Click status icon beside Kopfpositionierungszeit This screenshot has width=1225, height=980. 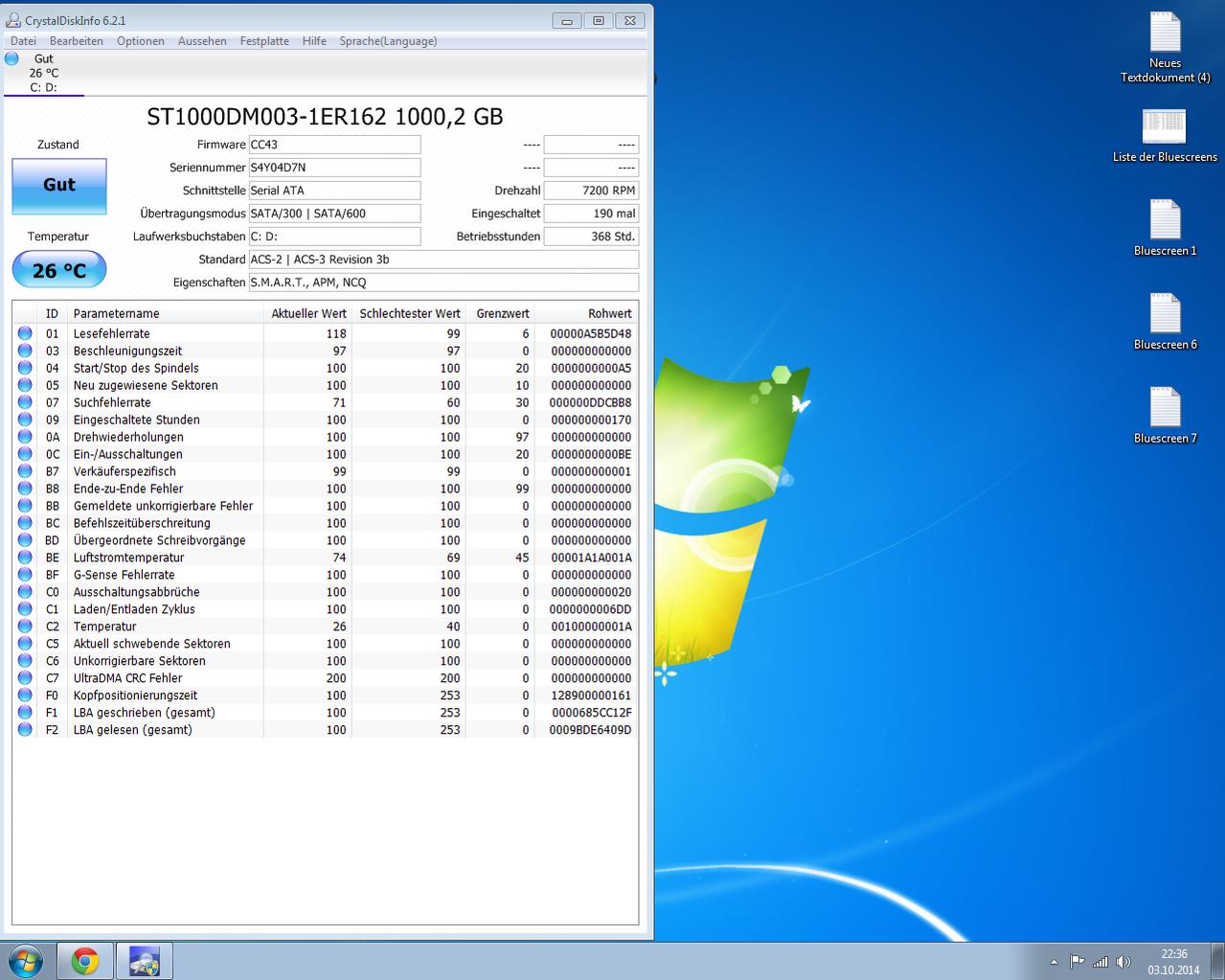click(x=25, y=695)
